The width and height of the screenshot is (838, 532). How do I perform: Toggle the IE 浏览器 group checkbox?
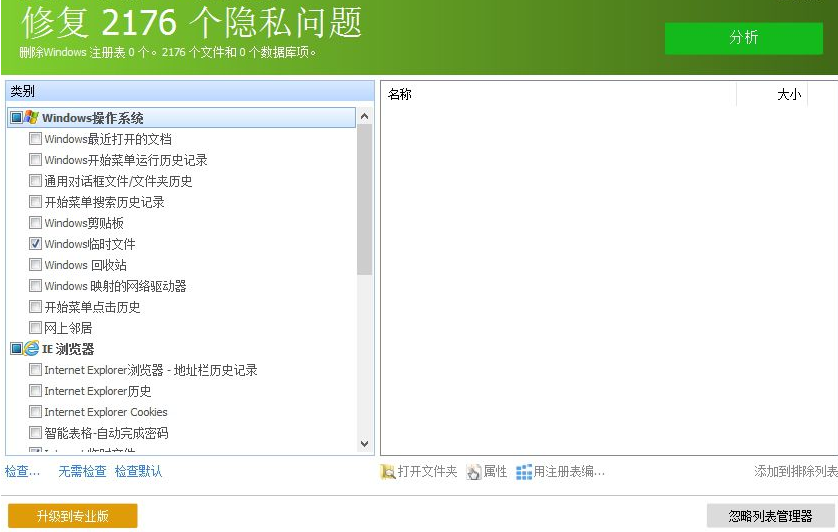point(17,349)
